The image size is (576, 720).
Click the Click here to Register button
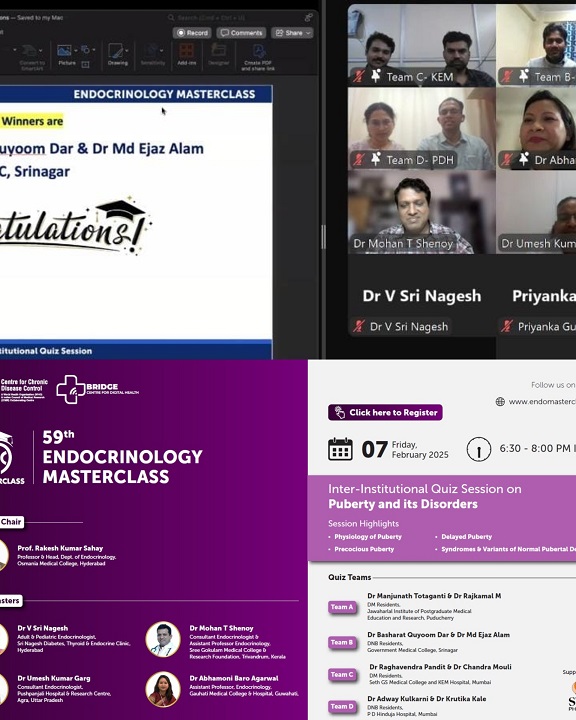pos(385,412)
